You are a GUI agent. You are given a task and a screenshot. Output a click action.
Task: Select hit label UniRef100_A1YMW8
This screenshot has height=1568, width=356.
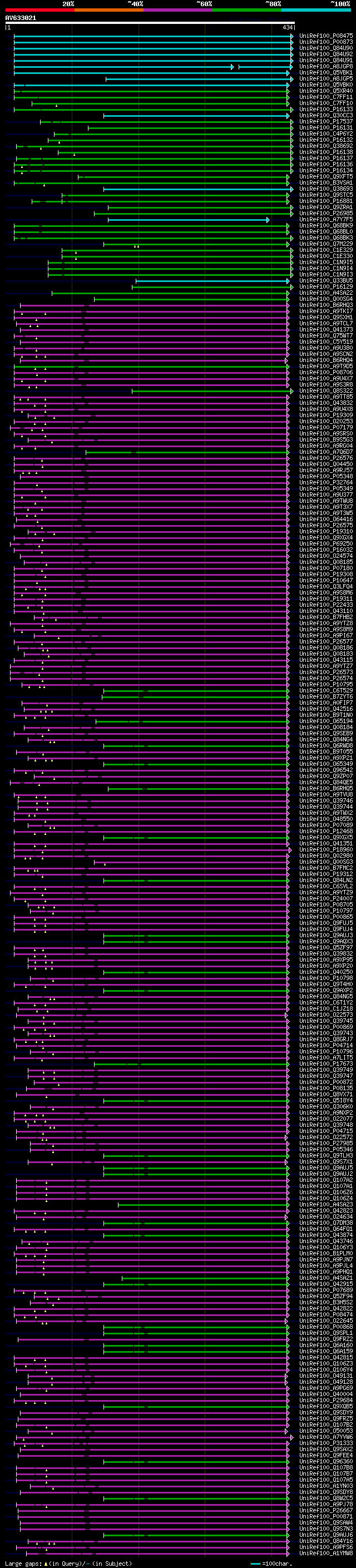point(325,1554)
